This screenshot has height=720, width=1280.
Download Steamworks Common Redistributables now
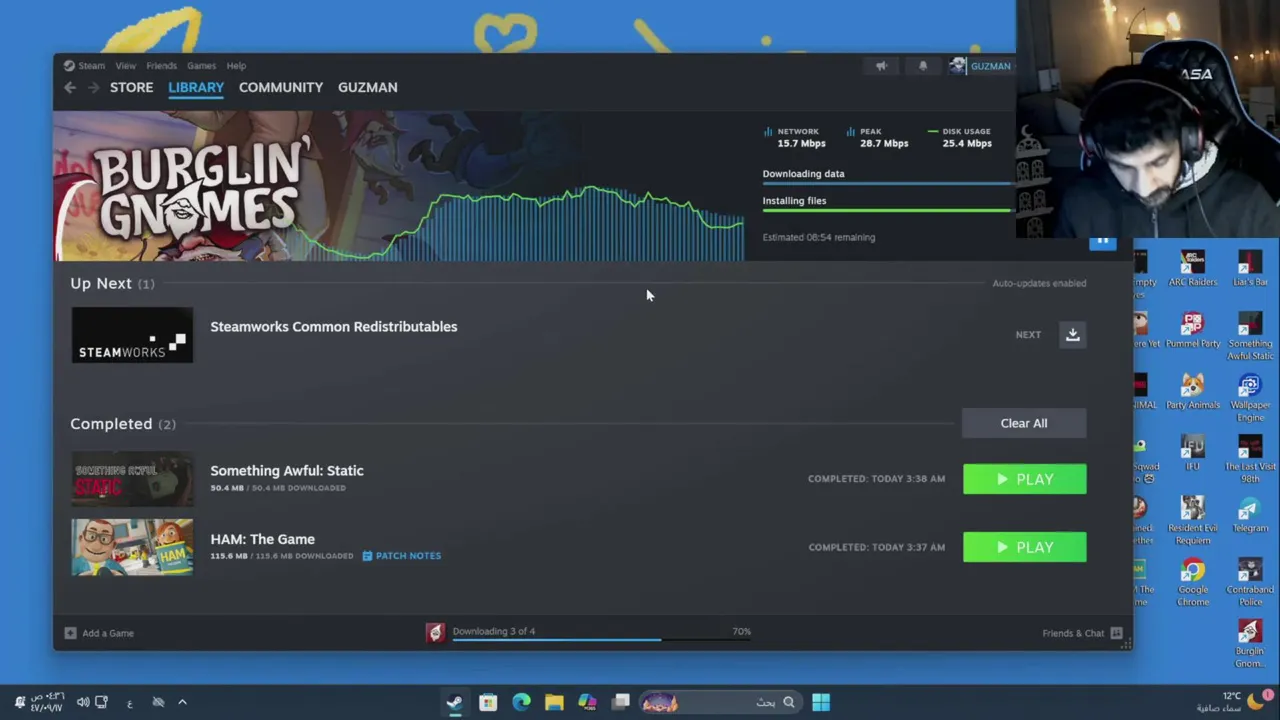[x=1072, y=335]
